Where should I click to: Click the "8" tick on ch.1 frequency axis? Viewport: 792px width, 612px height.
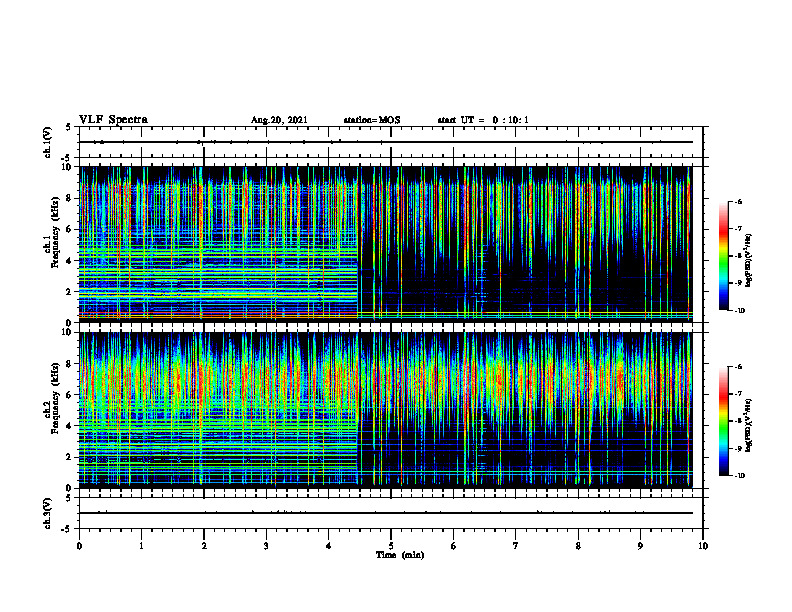69,198
